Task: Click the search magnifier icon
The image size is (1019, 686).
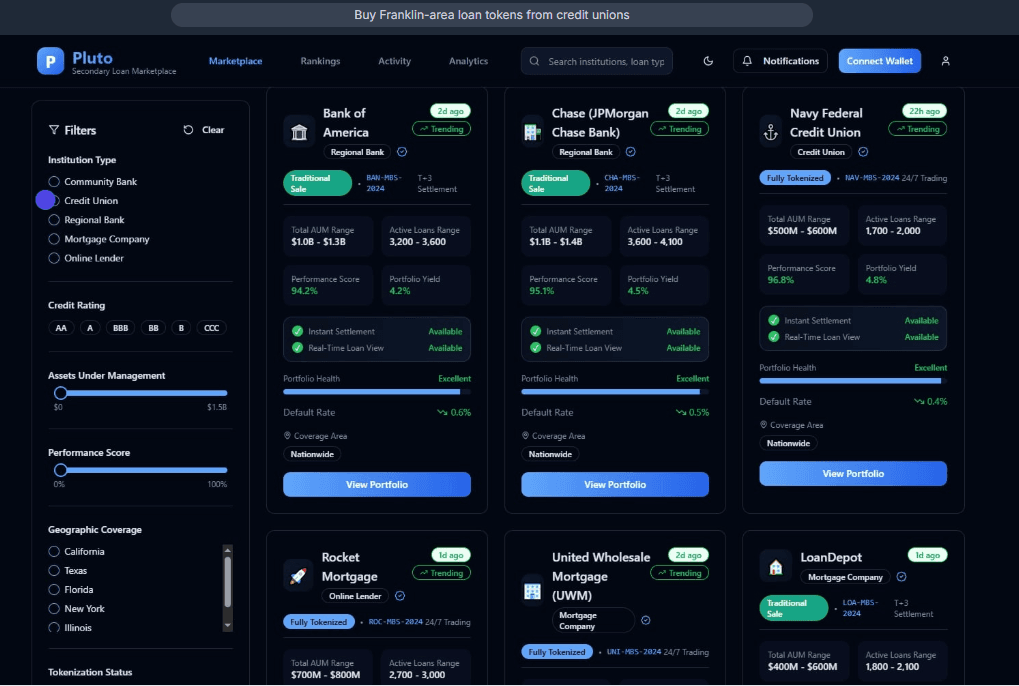Action: 534,61
